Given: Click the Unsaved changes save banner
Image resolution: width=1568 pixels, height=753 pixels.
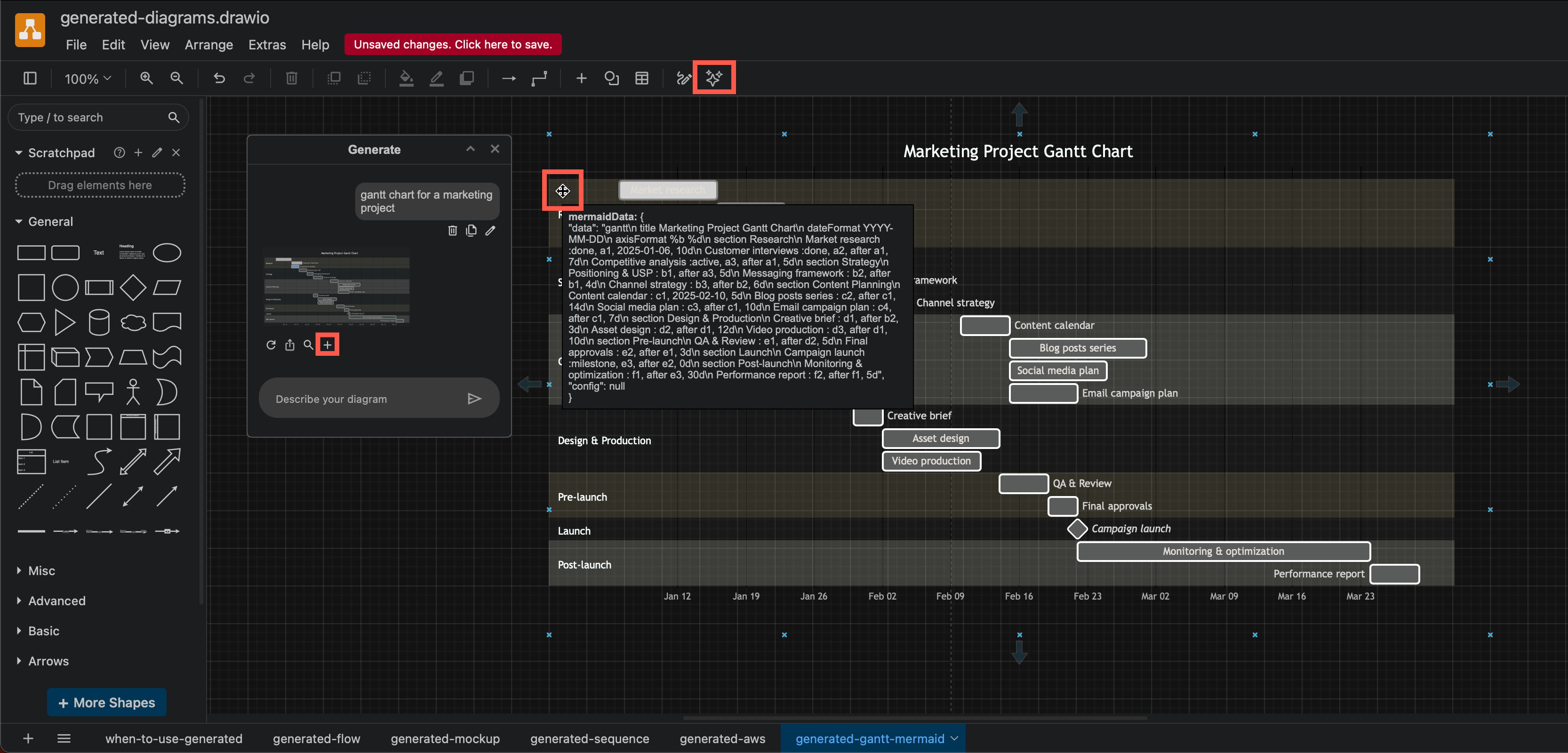Looking at the screenshot, I should pyautogui.click(x=452, y=44).
